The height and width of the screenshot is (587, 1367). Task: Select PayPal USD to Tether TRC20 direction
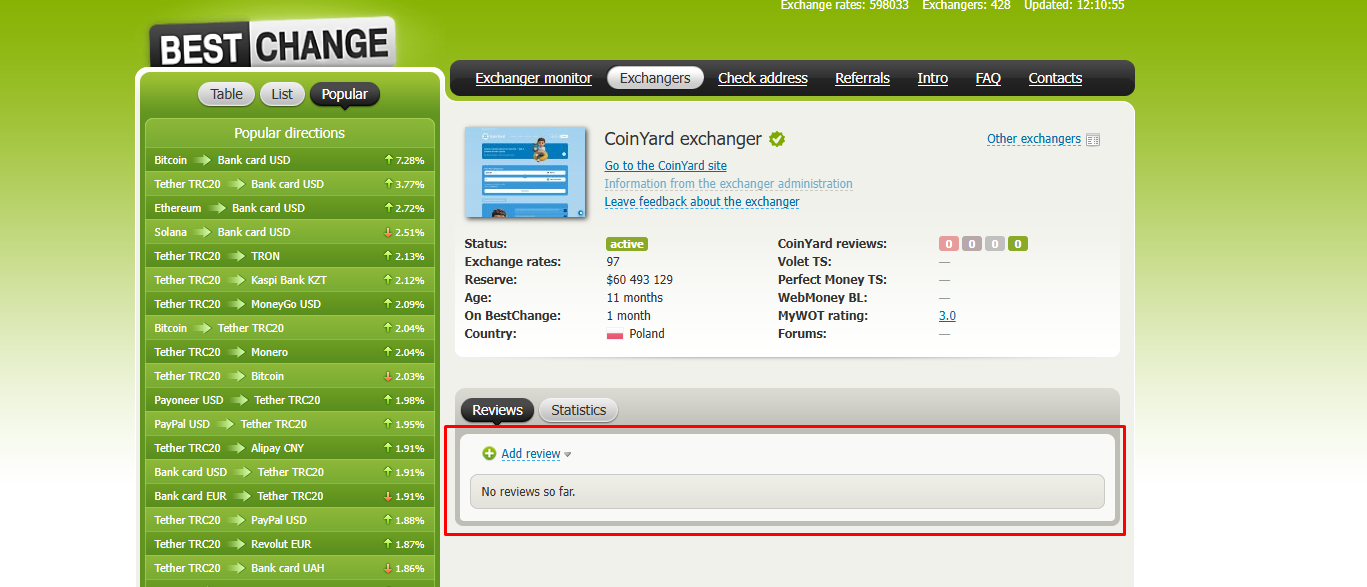[290, 424]
